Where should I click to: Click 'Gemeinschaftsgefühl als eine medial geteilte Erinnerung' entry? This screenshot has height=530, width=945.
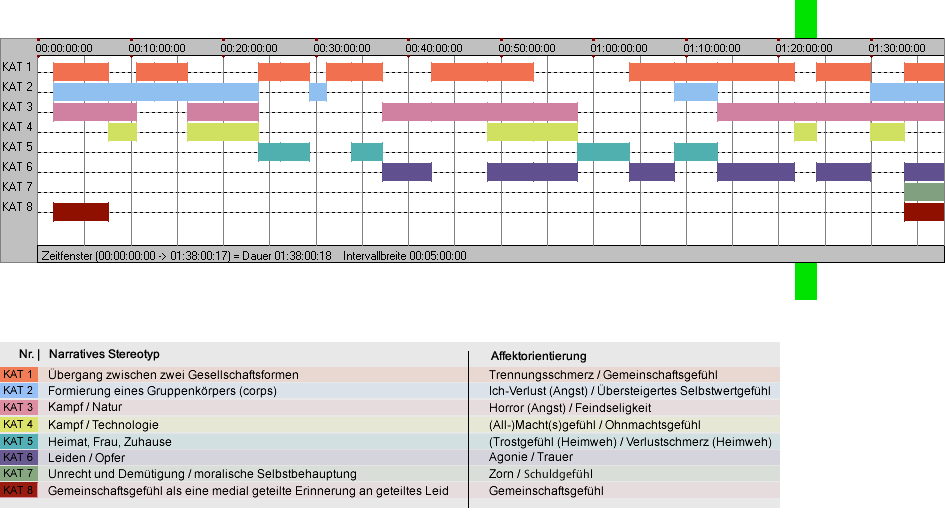pyautogui.click(x=248, y=491)
